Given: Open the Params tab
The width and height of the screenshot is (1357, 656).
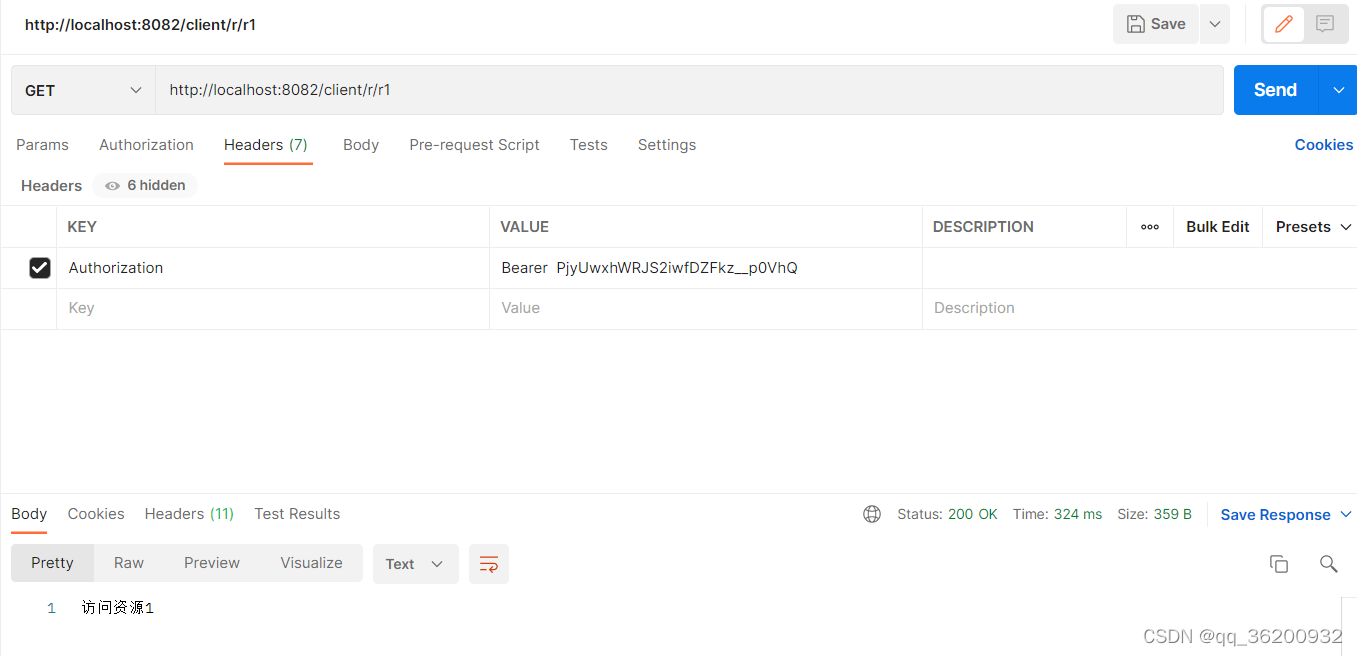Looking at the screenshot, I should pos(42,145).
